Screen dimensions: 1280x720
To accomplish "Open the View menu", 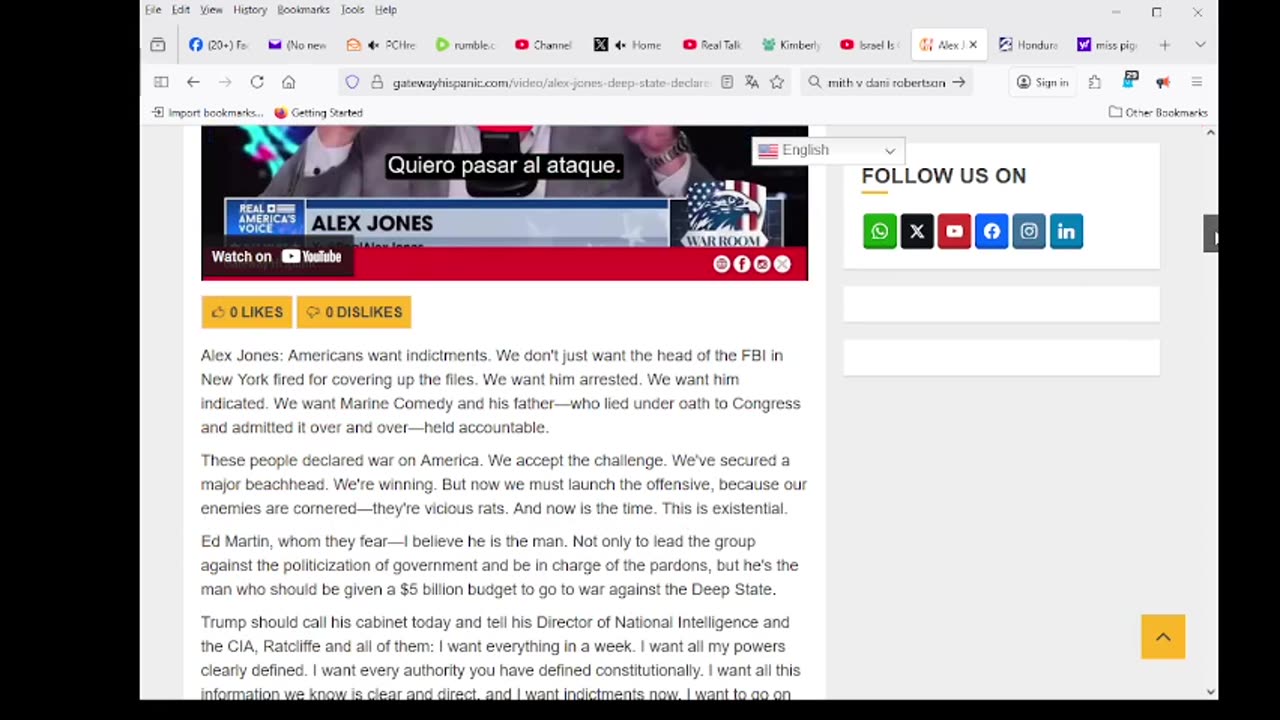I will coord(211,10).
